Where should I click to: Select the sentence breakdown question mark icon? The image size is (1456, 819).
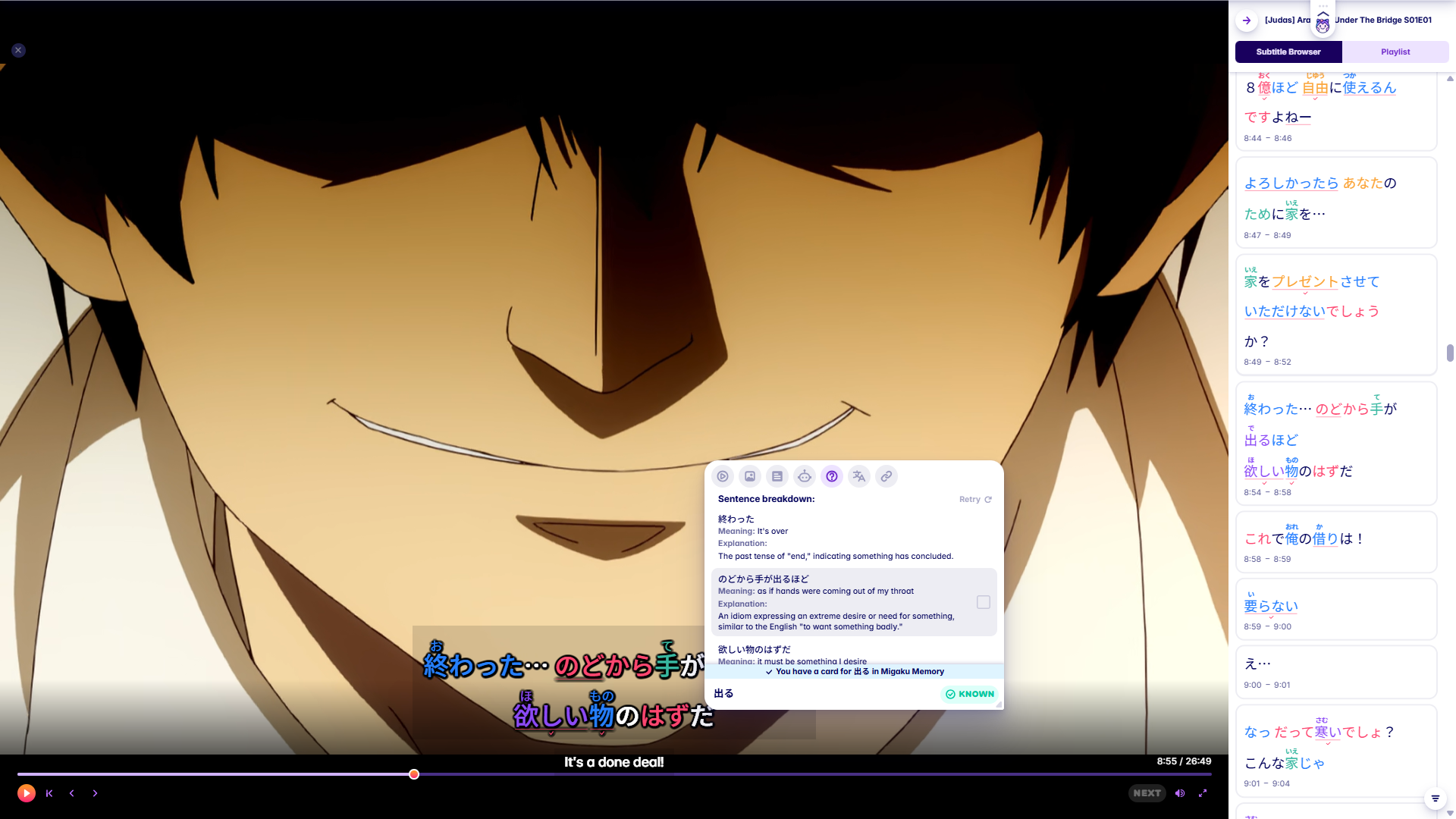click(x=832, y=476)
